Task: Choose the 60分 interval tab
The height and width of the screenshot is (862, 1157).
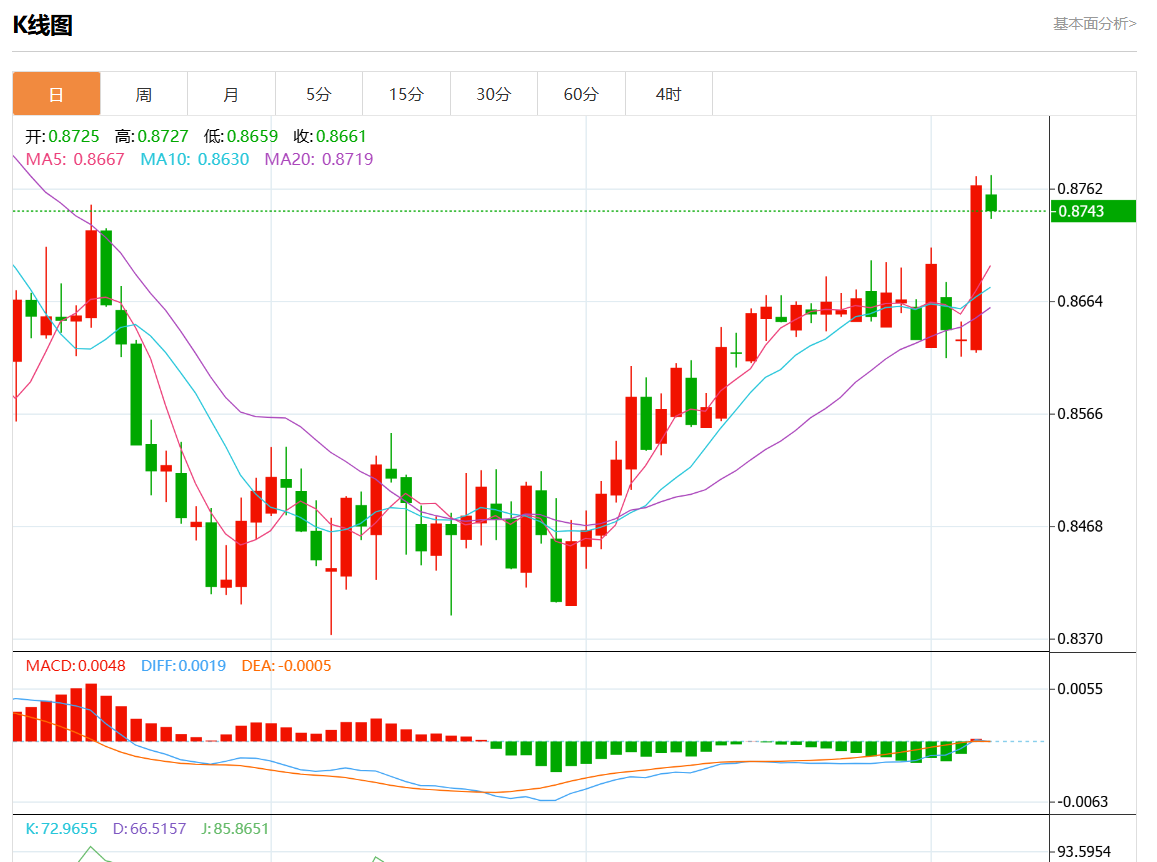Action: 581,94
